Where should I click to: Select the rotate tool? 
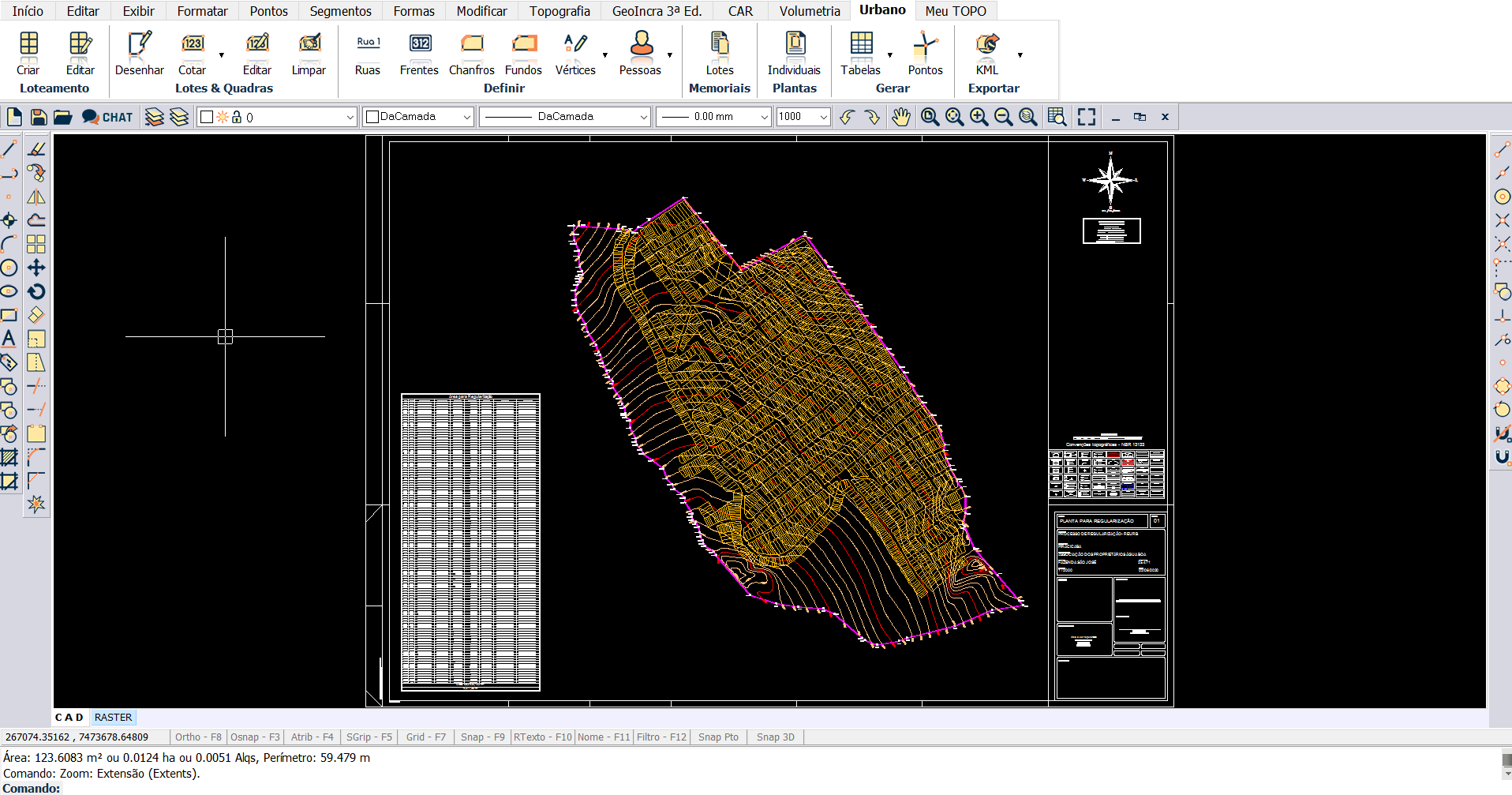pyautogui.click(x=36, y=291)
